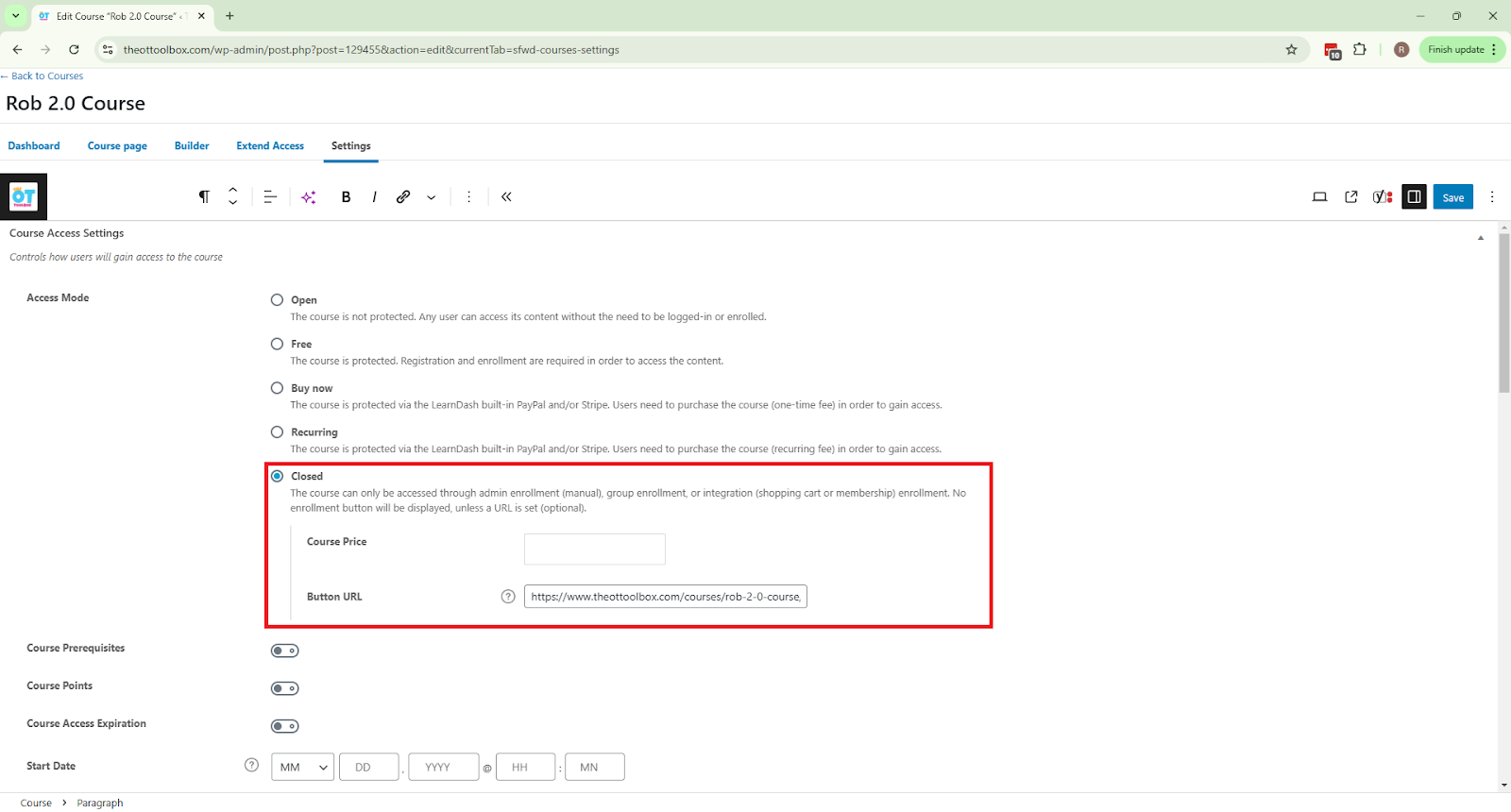Click the AI sparkle assistant icon

pyautogui.click(x=309, y=196)
